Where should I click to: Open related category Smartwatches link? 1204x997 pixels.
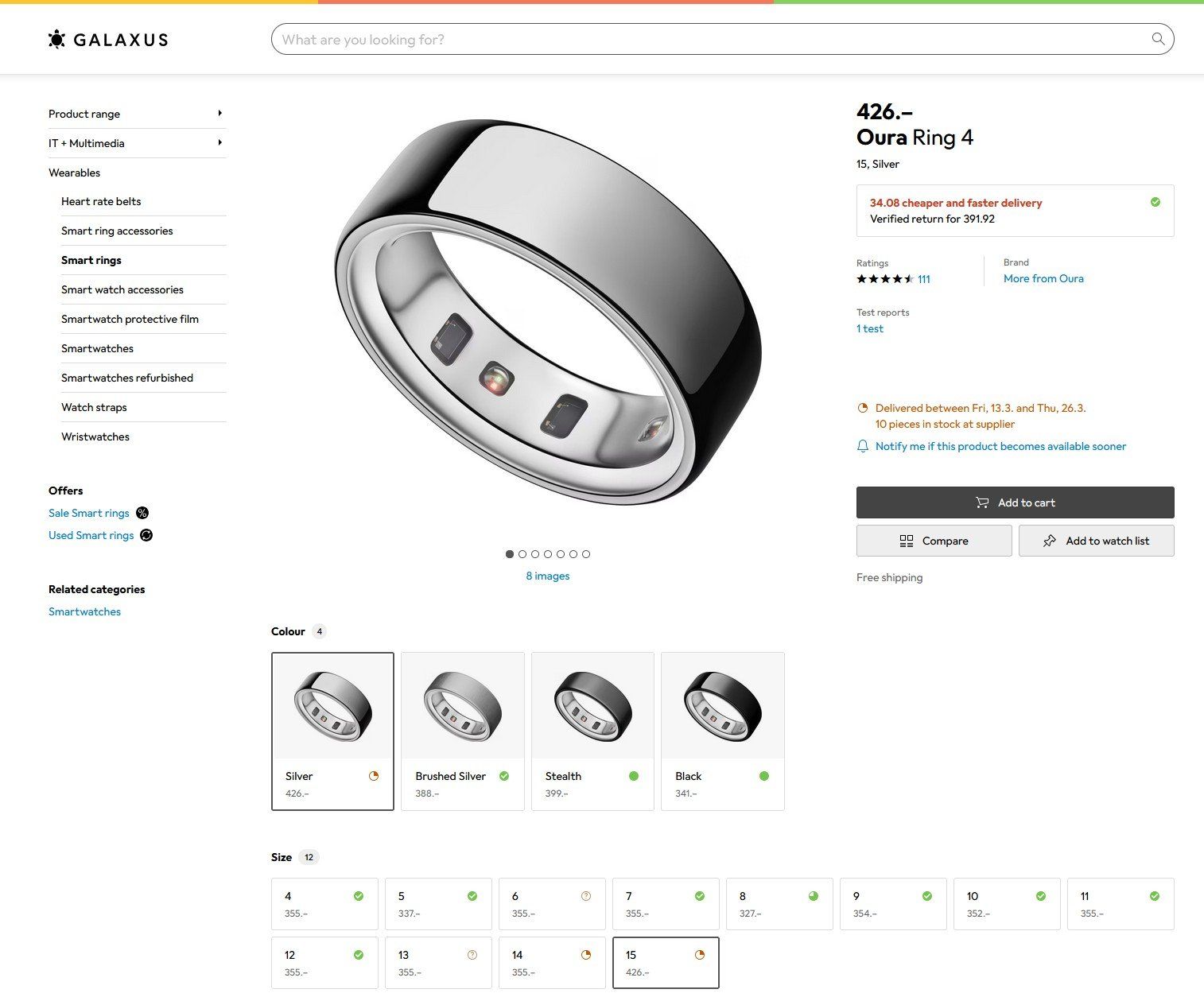(84, 611)
